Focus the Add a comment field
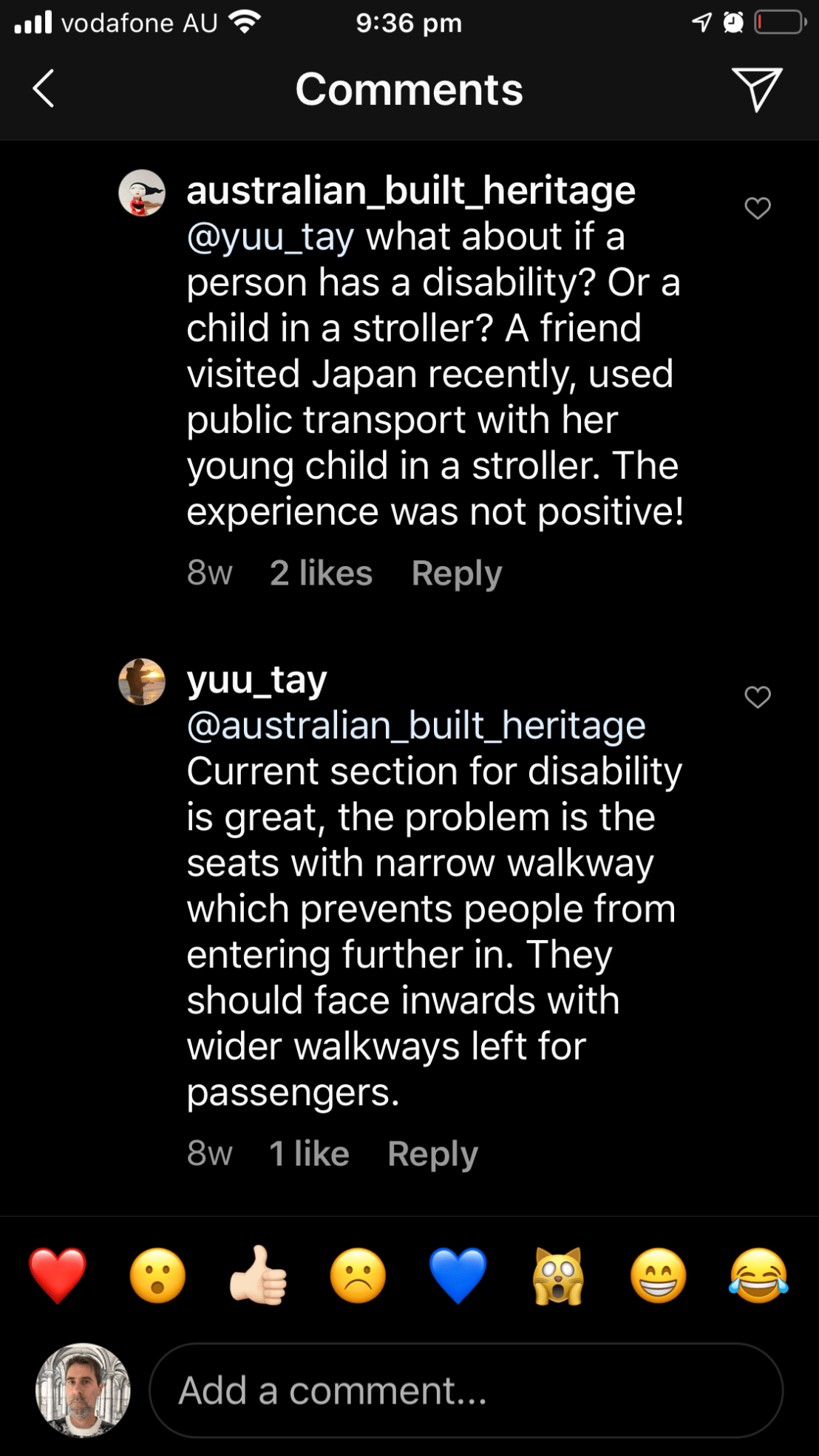This screenshot has height=1456, width=819. click(x=466, y=1390)
